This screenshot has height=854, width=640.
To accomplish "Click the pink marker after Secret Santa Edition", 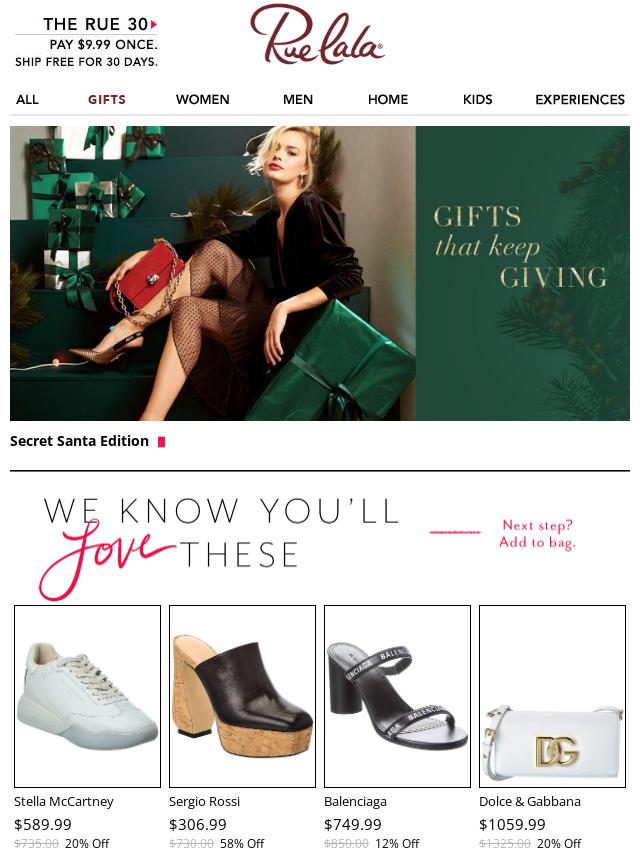I will pyautogui.click(x=161, y=442).
